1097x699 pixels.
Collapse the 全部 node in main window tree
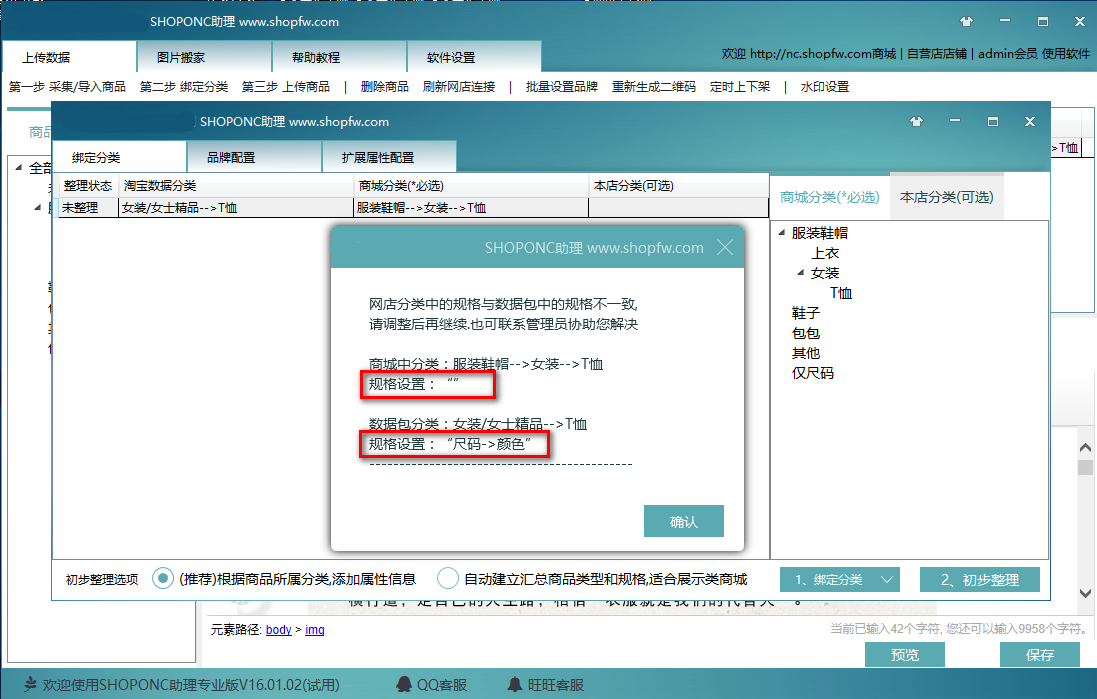(x=18, y=168)
